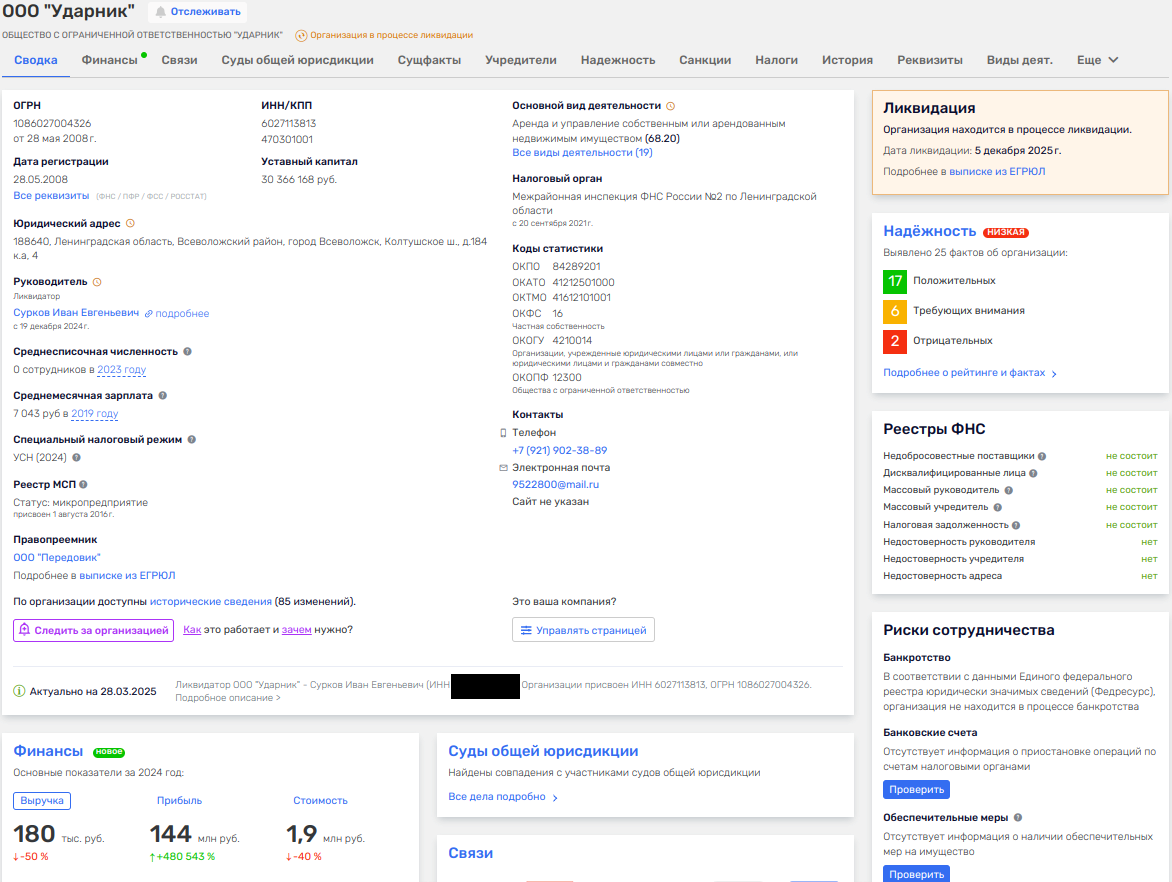Click Проверить under Обеспечительные меры

pyautogui.click(x=916, y=874)
